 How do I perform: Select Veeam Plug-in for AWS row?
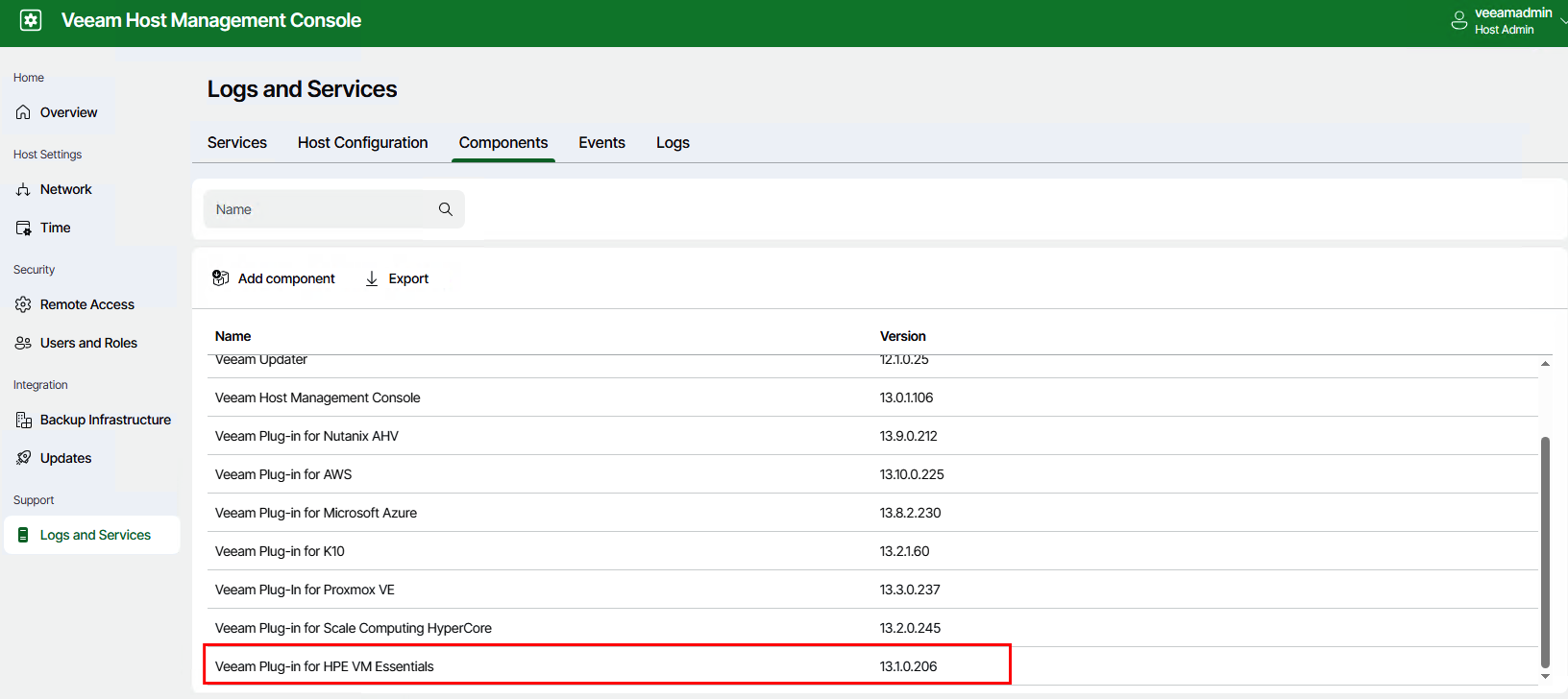point(872,474)
